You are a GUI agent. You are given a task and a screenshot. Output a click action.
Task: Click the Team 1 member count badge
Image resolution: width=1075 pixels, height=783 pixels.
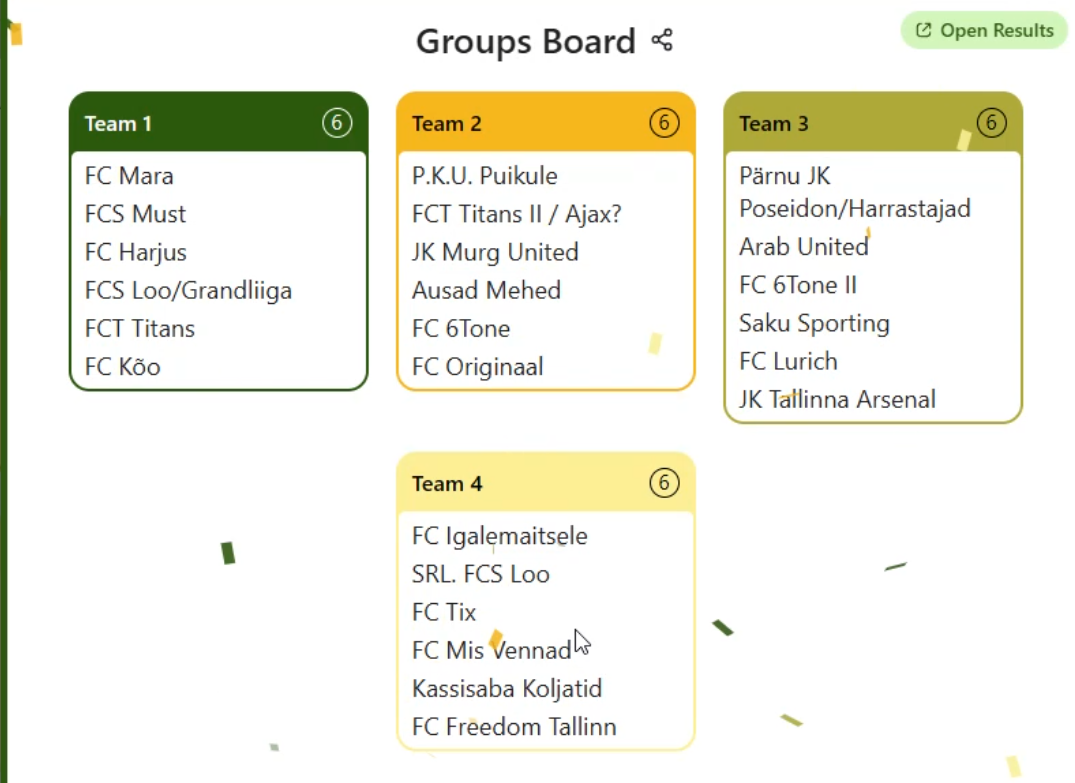coord(337,123)
